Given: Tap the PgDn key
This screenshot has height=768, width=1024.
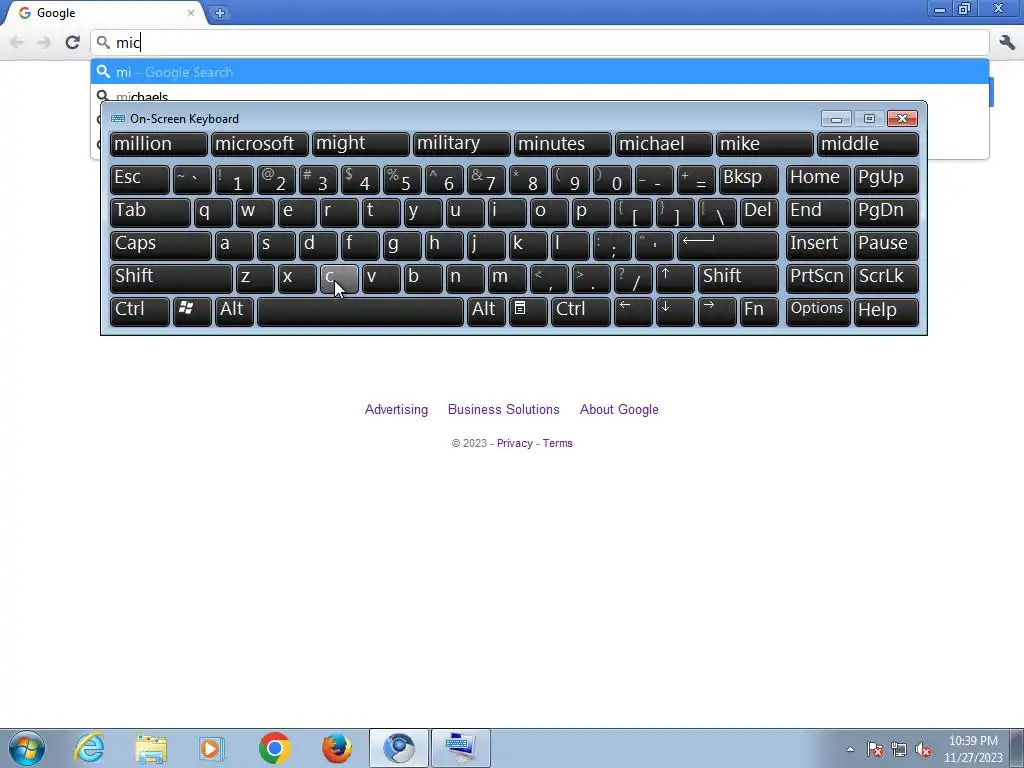Looking at the screenshot, I should click(886, 213).
